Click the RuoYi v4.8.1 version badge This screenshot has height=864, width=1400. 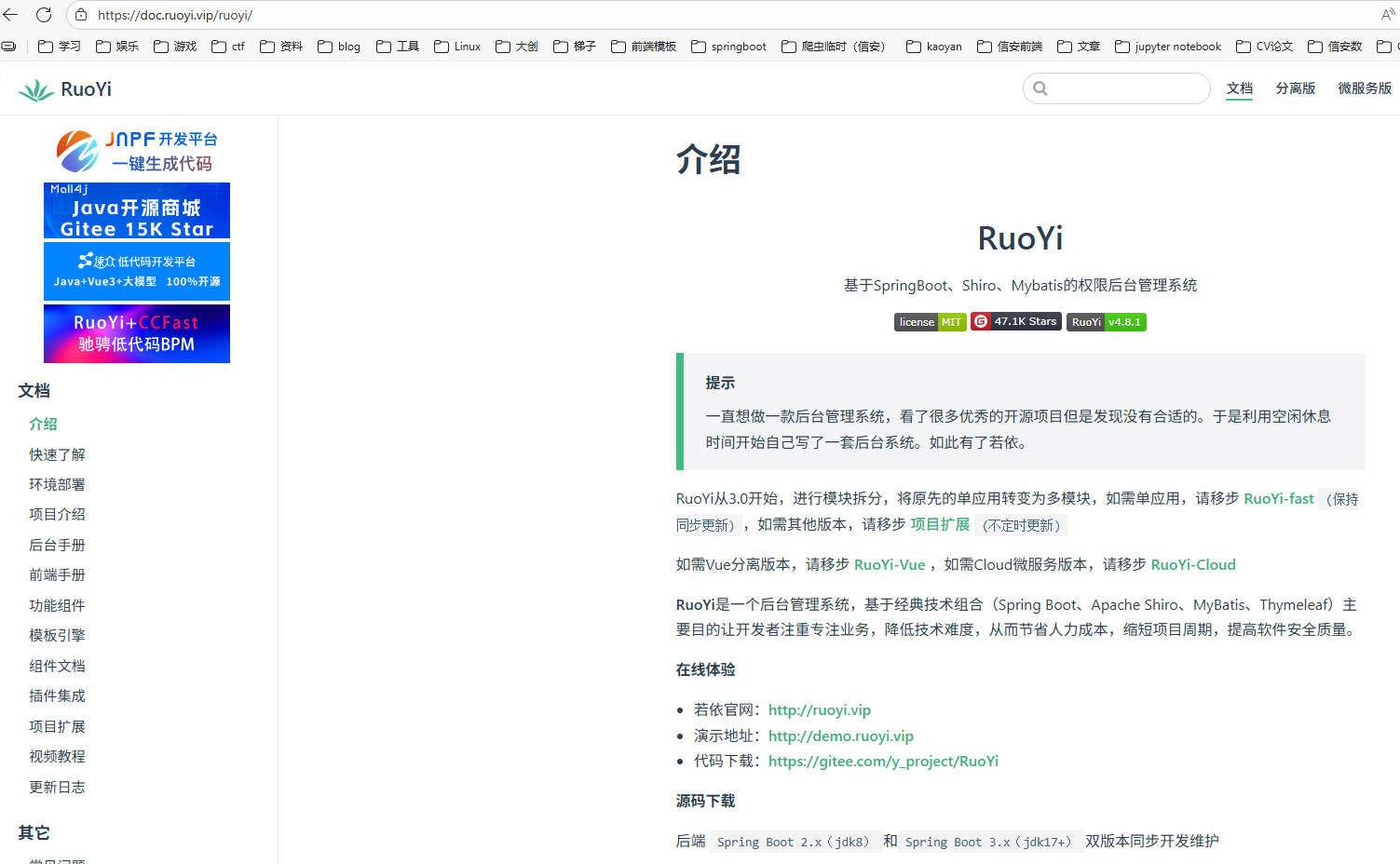(1107, 322)
